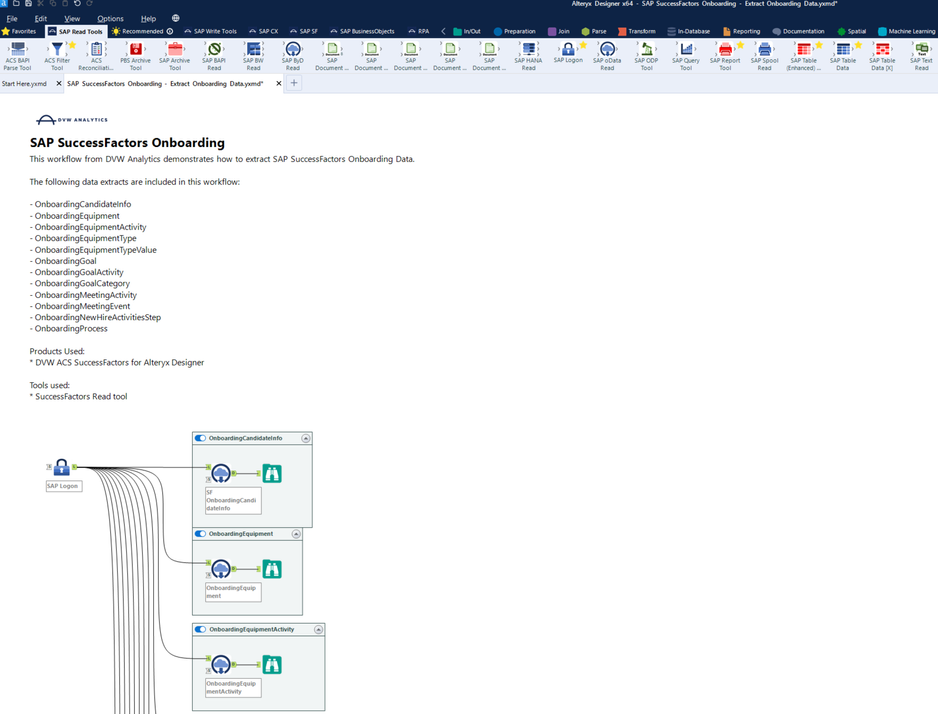Image resolution: width=938 pixels, height=714 pixels.
Task: Select the SAP Logon node on canvas
Action: pos(62,467)
